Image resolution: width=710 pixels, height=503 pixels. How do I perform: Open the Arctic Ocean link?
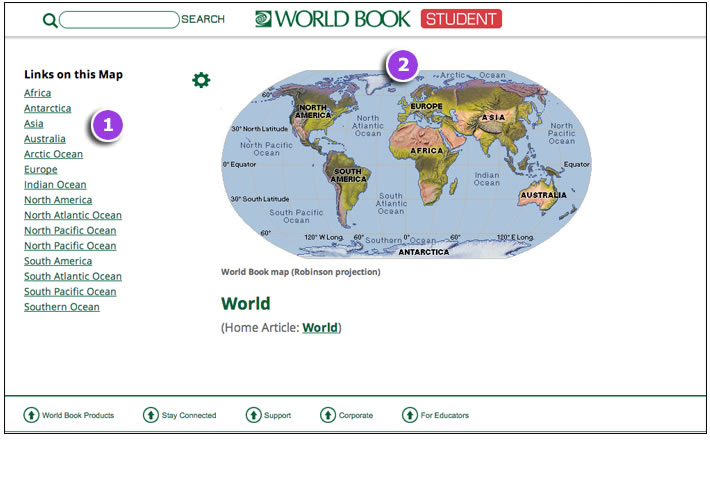[x=53, y=154]
